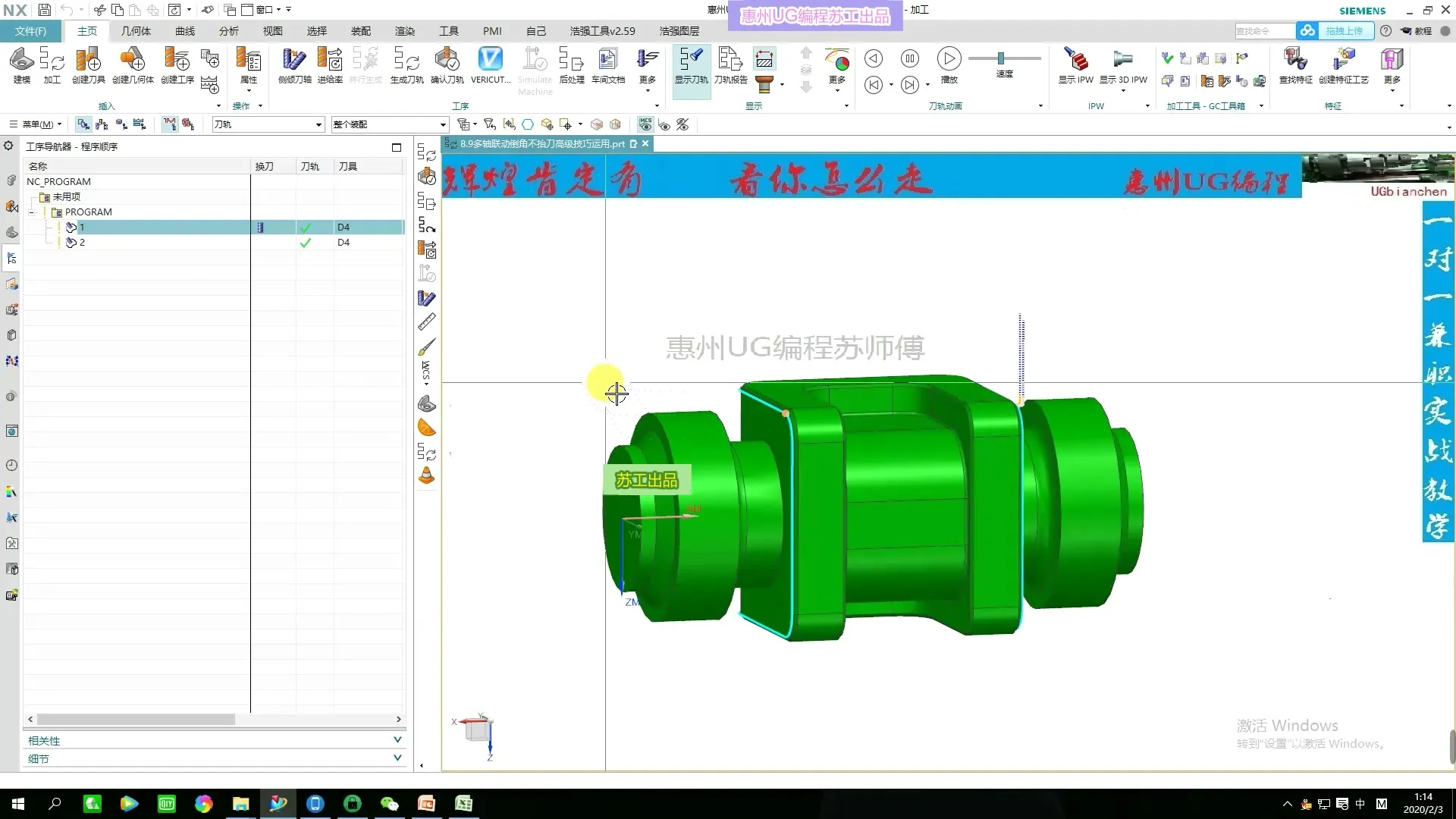Click the 播放 (Play) animation button

[949, 59]
